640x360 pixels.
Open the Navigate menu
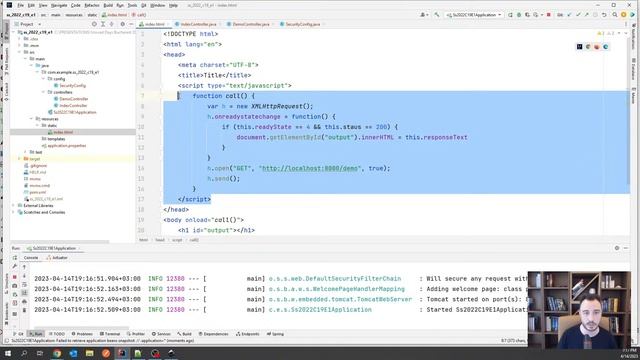59,5
